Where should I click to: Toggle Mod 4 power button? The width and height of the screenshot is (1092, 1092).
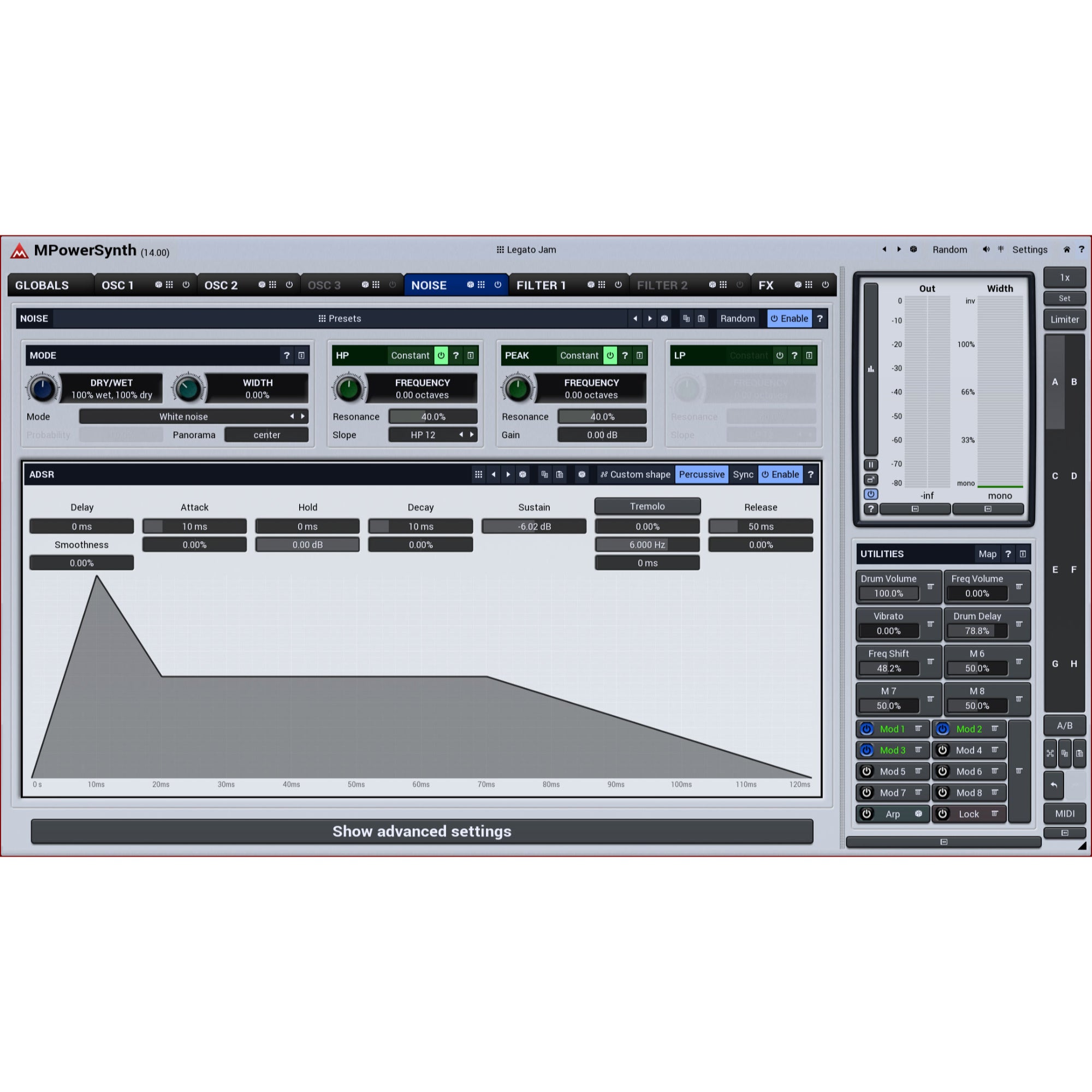tap(942, 750)
